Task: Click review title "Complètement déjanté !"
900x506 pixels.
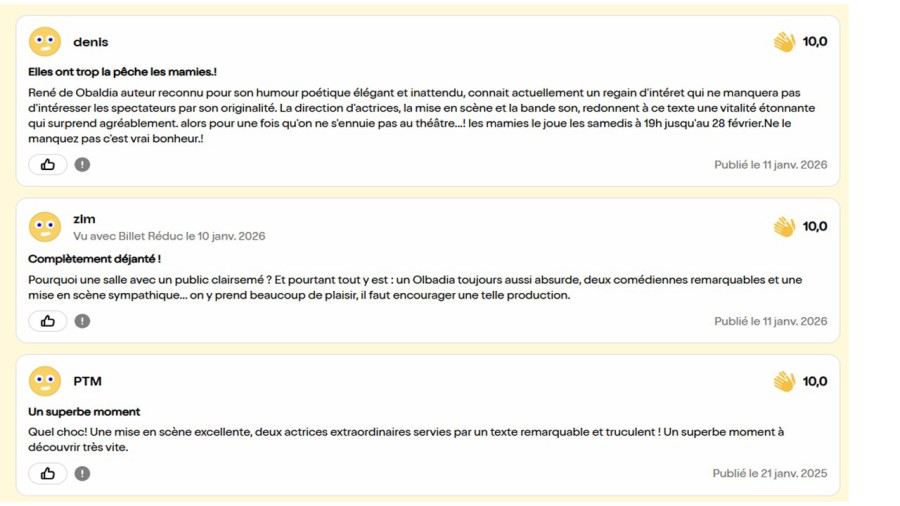Action: [x=94, y=259]
